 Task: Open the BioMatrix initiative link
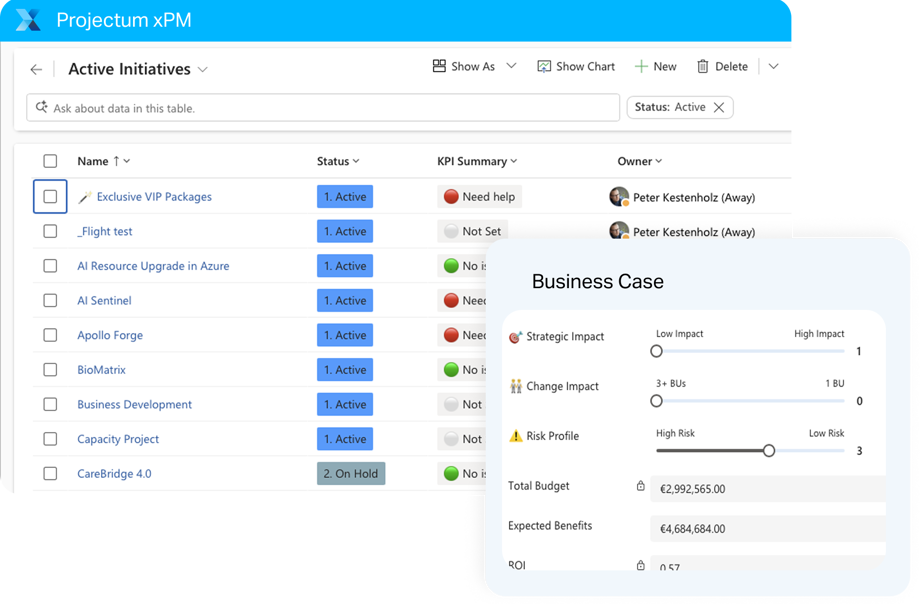(x=101, y=370)
